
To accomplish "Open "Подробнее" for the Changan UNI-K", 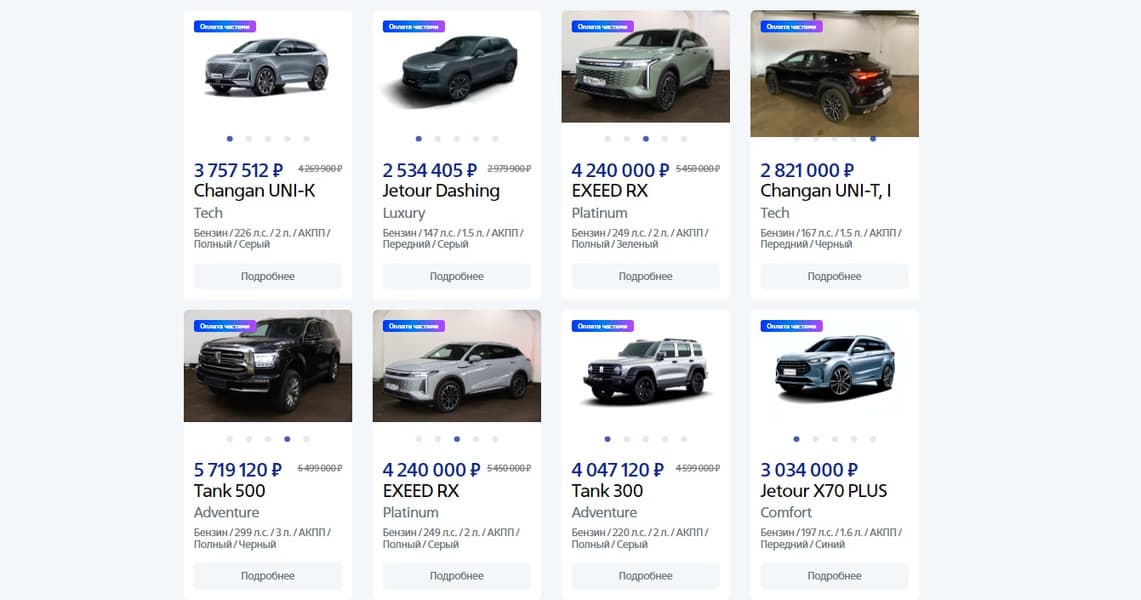I will [x=268, y=276].
